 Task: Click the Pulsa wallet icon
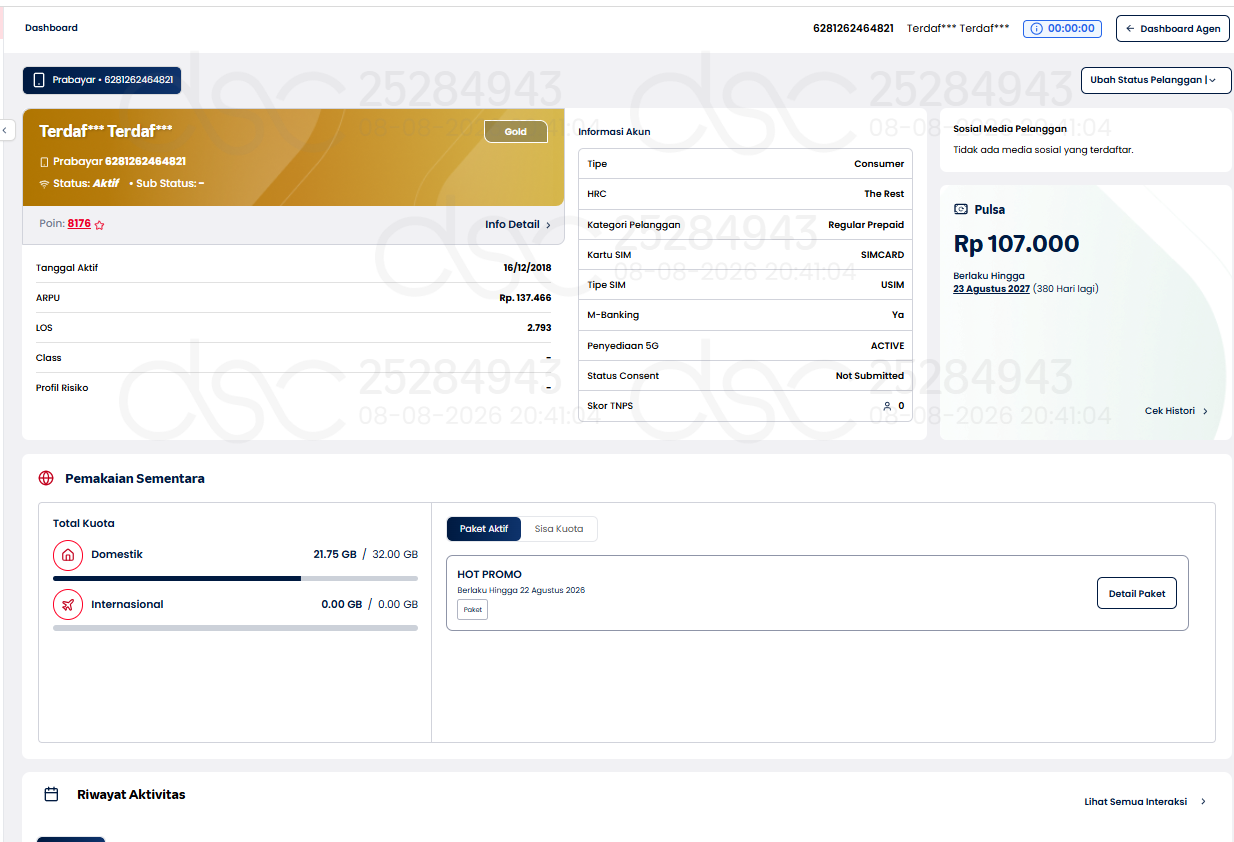point(961,209)
